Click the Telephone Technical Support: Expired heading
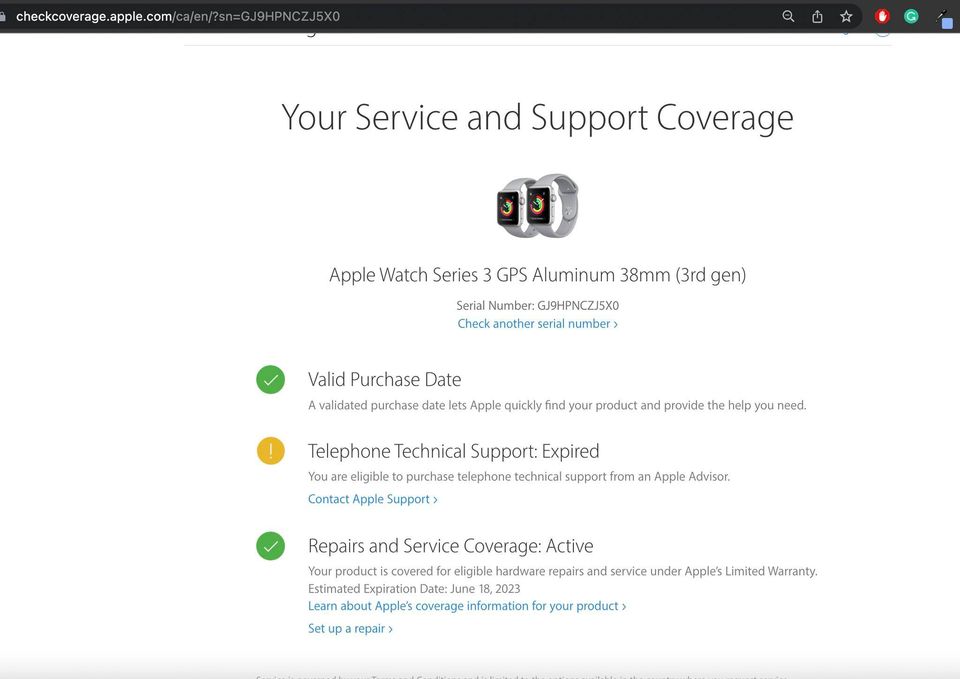This screenshot has width=960, height=679. [x=453, y=451]
